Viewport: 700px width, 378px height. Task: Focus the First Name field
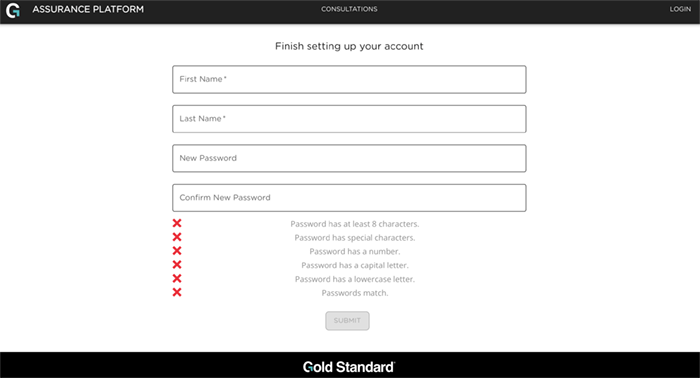[x=349, y=79]
